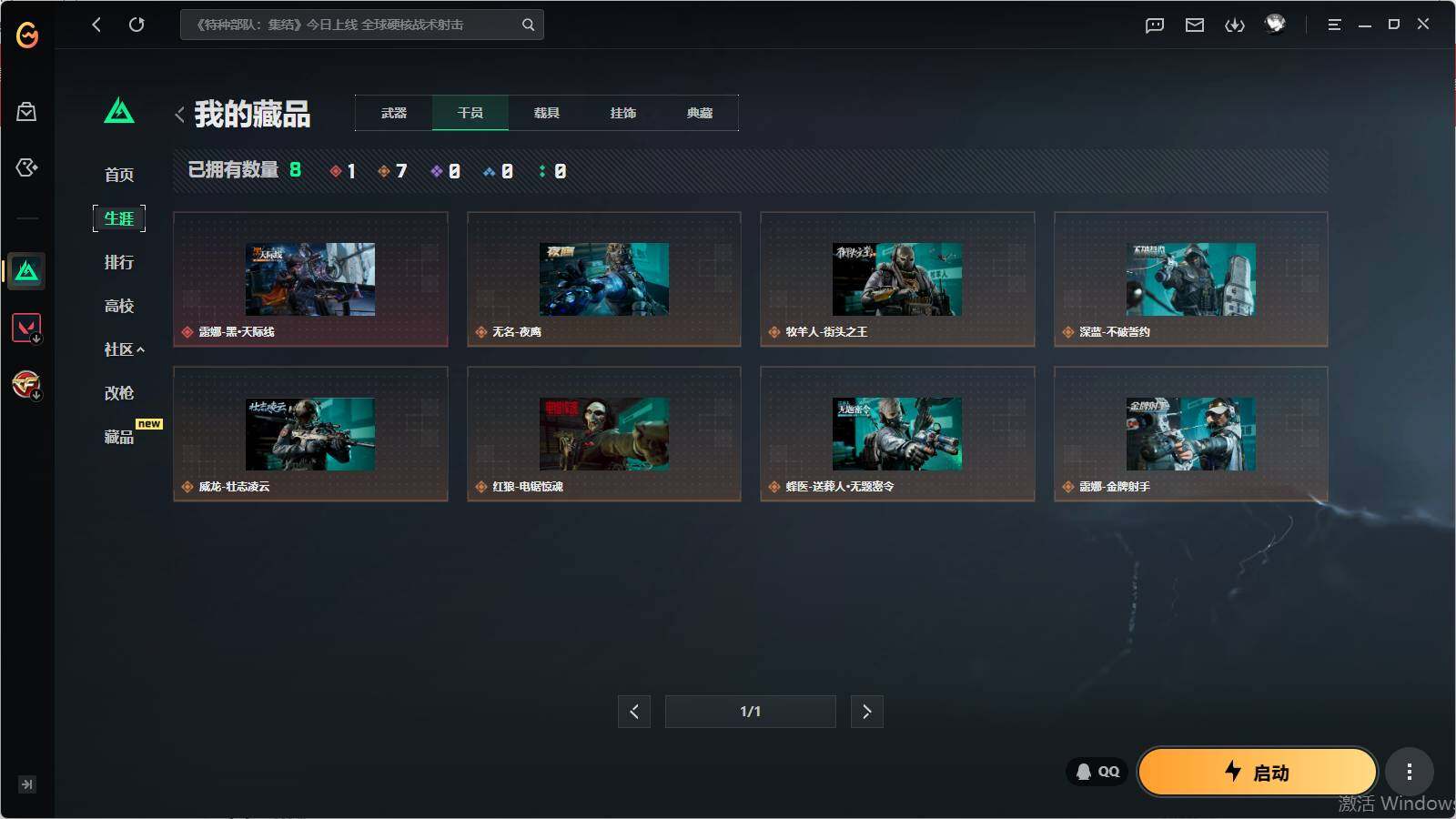Expand the sidebar with the bottom arrow icon

(27, 784)
